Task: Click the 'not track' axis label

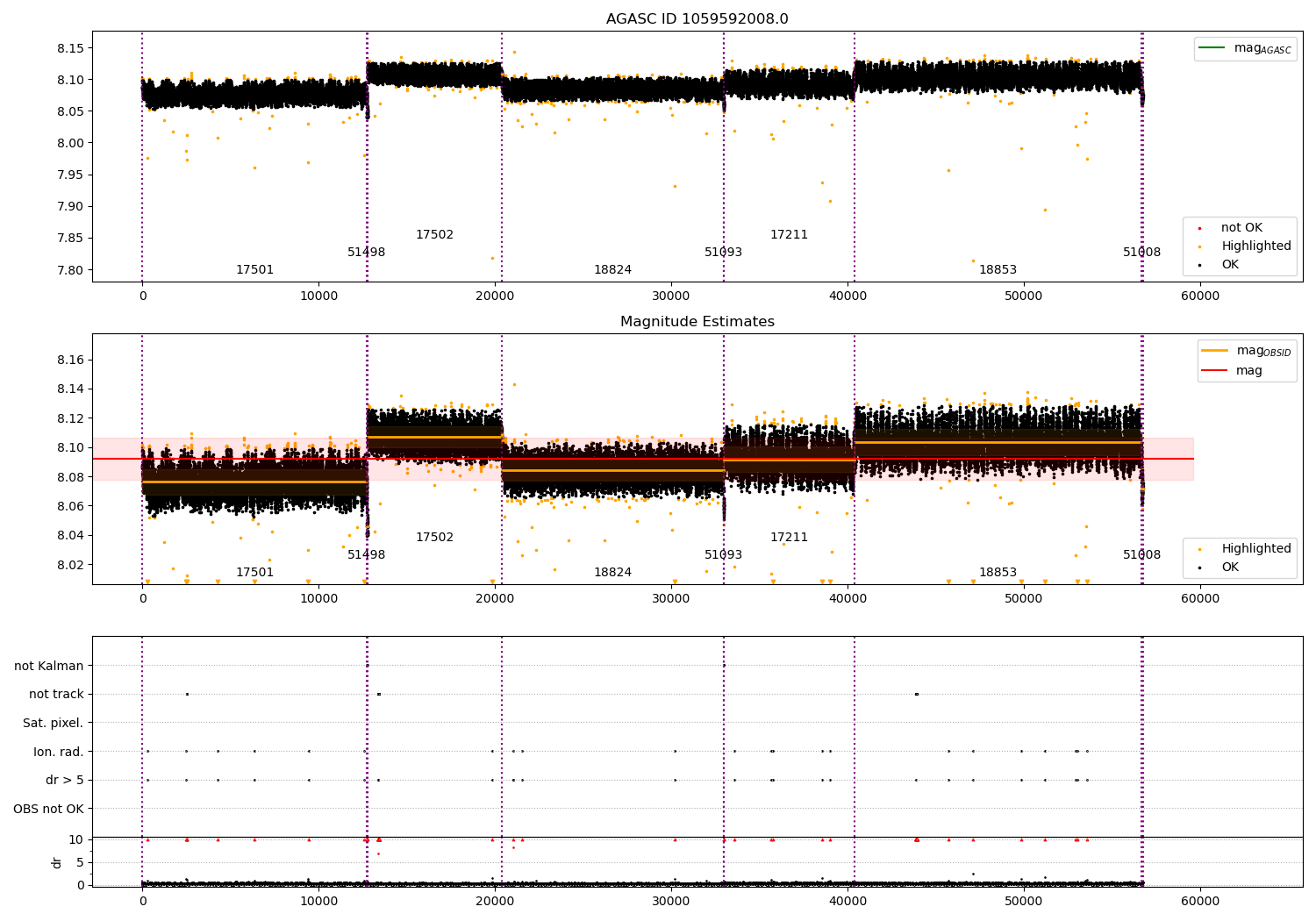Action: (56, 694)
